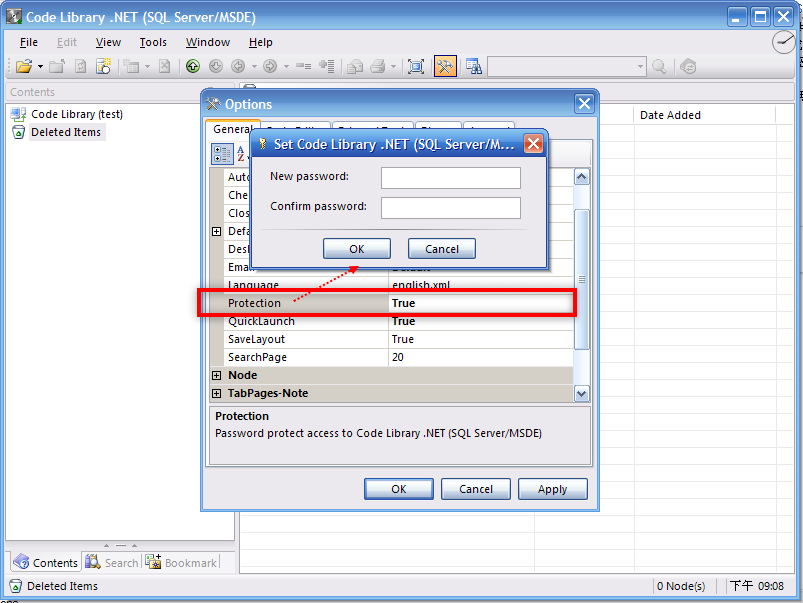The height and width of the screenshot is (603, 803).
Task: Click Apply in the Options dialog
Action: 553,489
